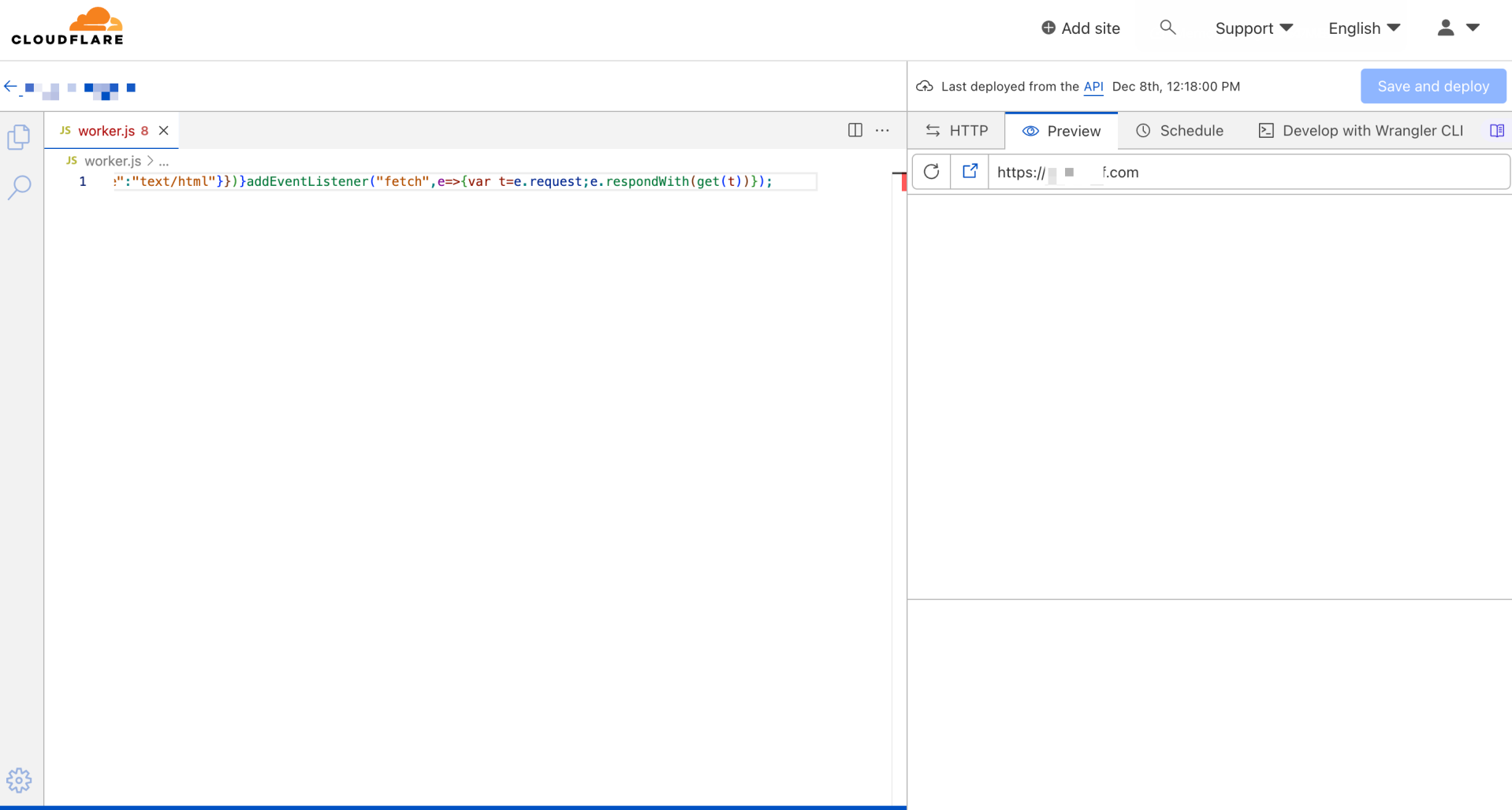The width and height of the screenshot is (1512, 810).
Task: Open the editor More Actions ellipsis
Action: [x=882, y=130]
